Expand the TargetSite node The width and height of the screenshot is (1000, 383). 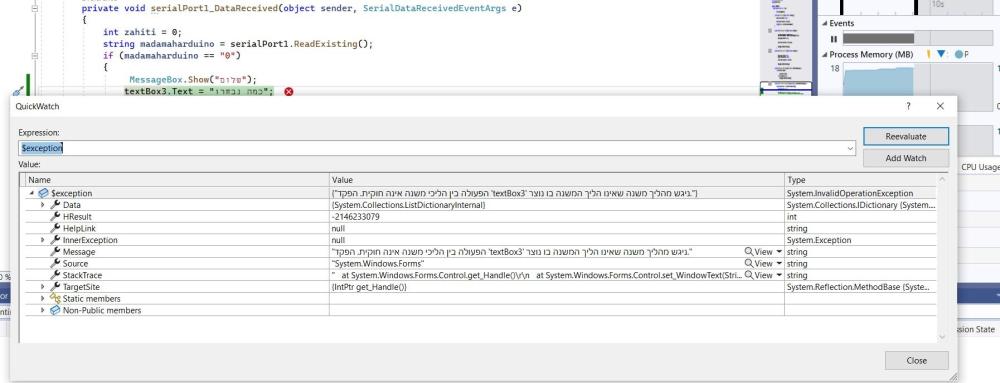coord(43,287)
